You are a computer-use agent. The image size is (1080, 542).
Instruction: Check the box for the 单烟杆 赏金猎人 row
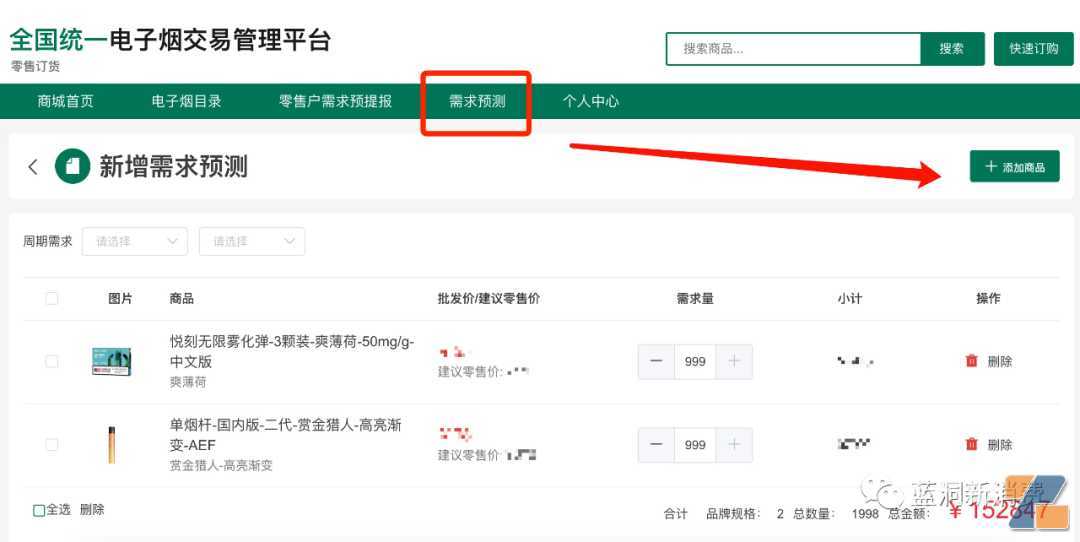[x=52, y=444]
